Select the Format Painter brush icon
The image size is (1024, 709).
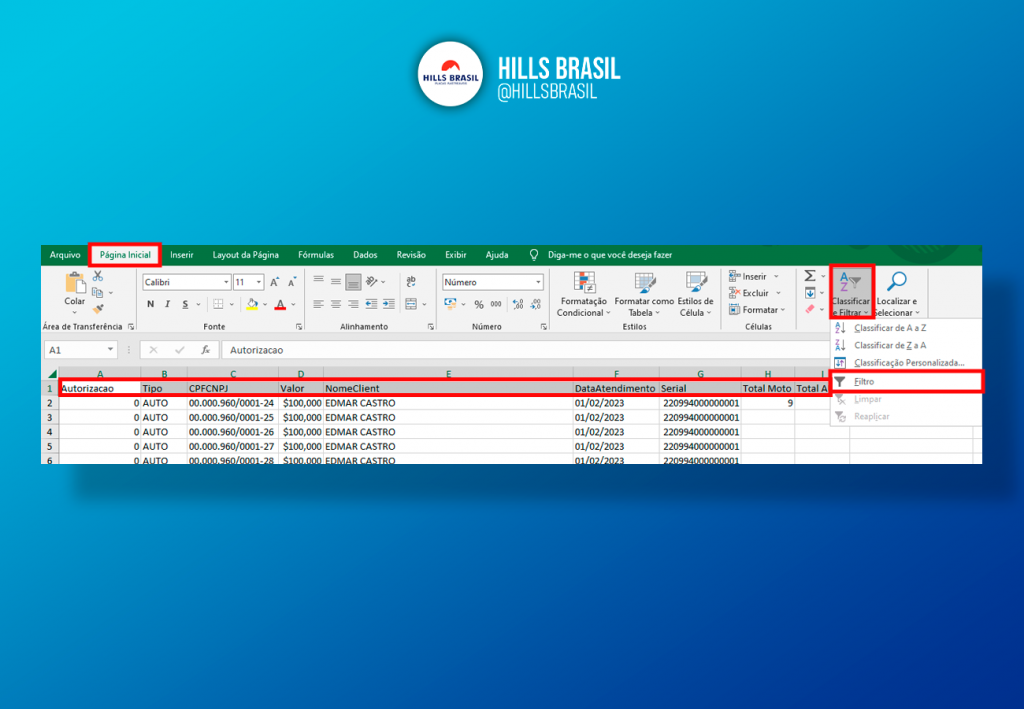tap(98, 309)
